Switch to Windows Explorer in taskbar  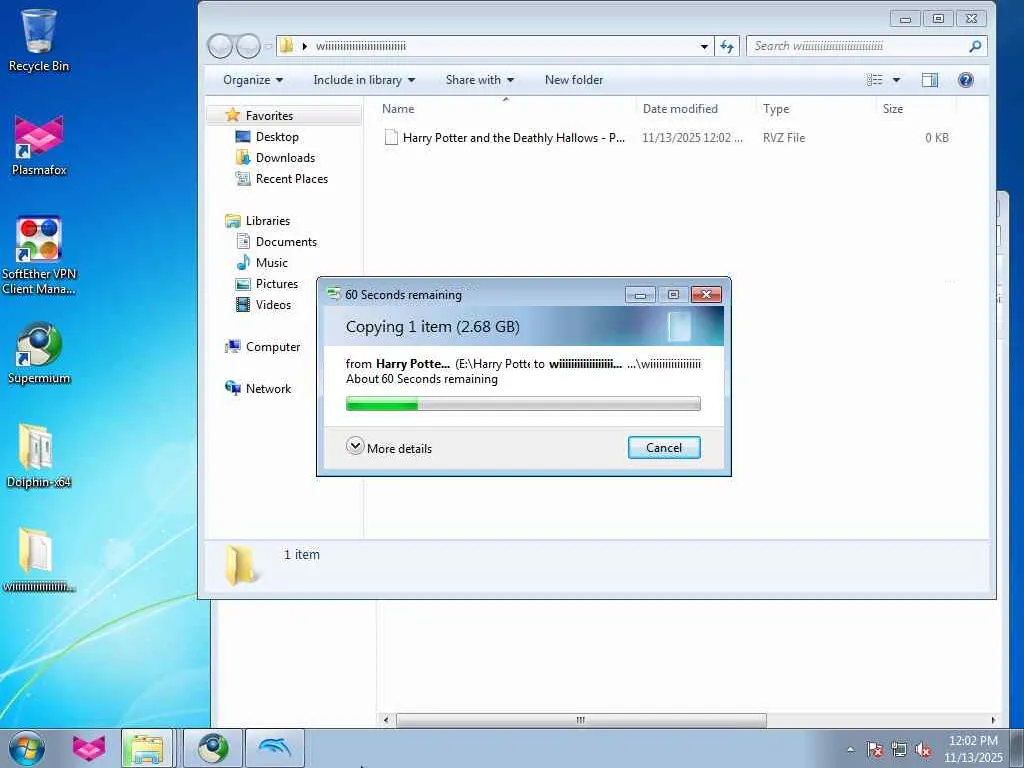pyautogui.click(x=147, y=748)
